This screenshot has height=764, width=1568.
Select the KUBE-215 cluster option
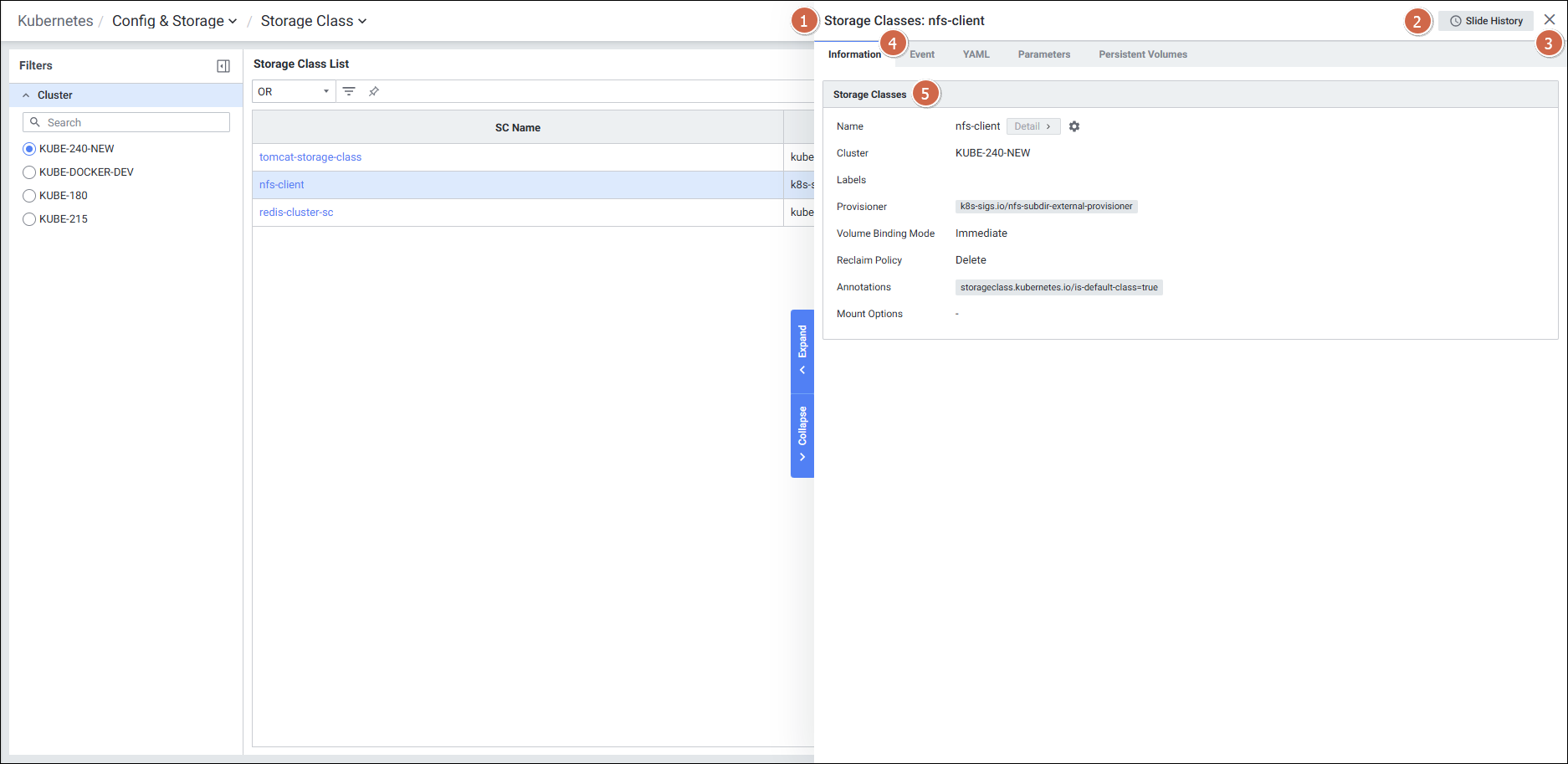pyautogui.click(x=29, y=219)
